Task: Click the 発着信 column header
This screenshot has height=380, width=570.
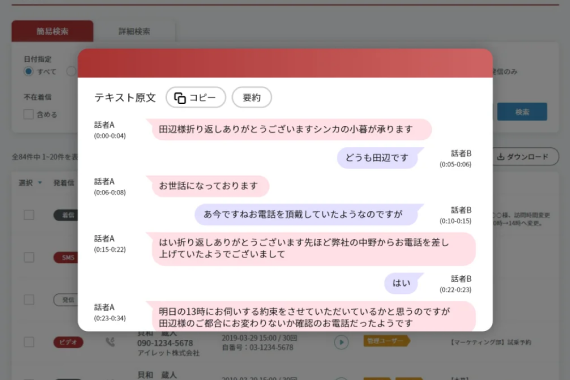Action: tap(64, 183)
